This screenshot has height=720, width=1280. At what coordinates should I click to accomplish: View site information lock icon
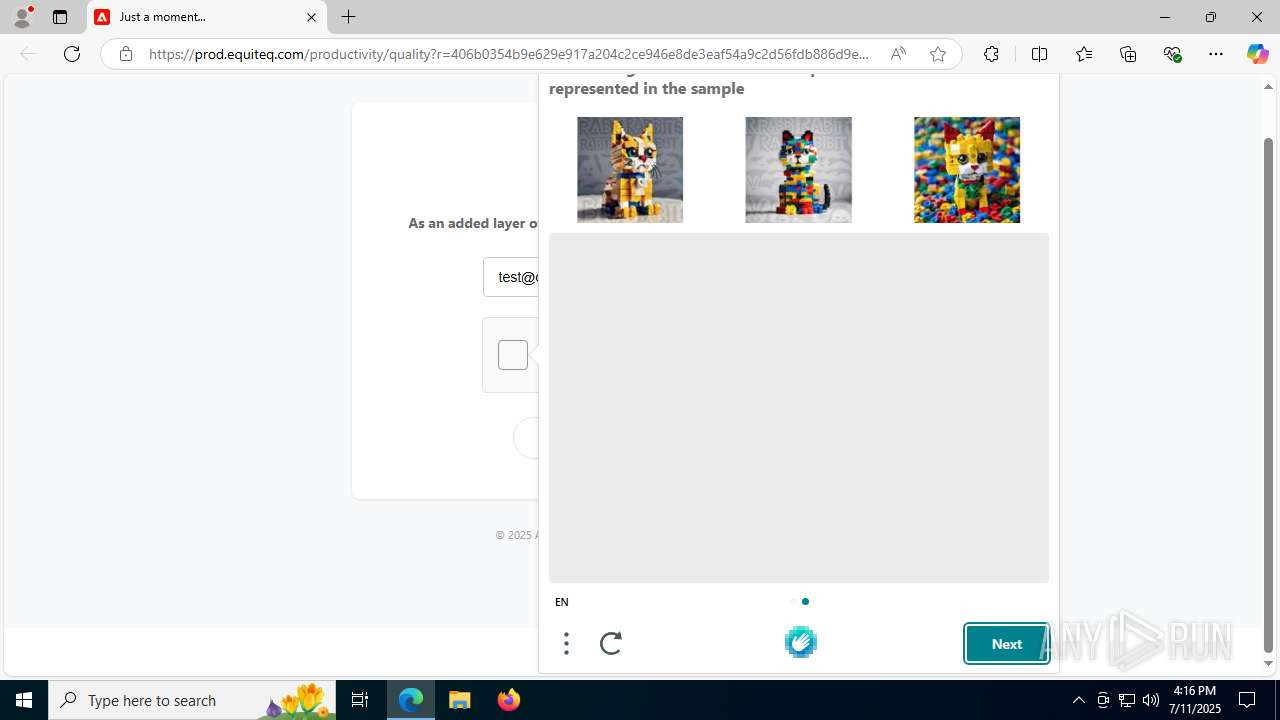click(x=125, y=54)
